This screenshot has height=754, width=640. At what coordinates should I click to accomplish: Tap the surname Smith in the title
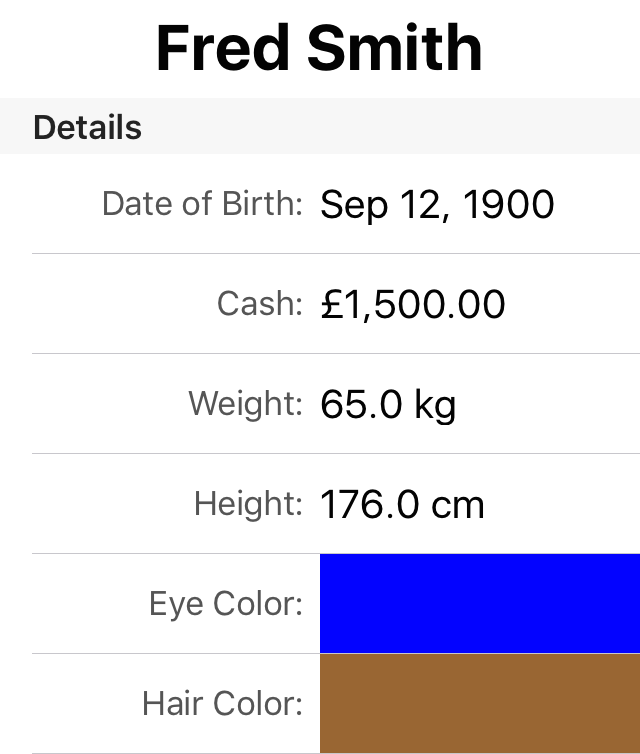point(395,48)
